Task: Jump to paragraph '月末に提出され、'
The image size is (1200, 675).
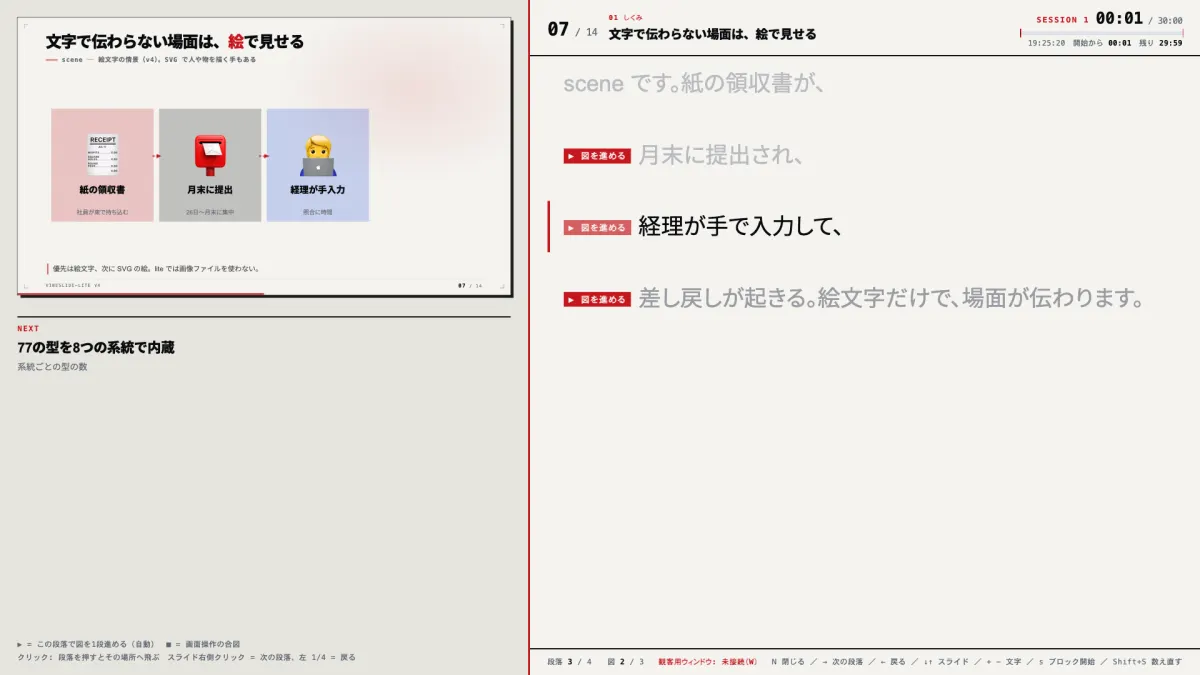Action: (721, 156)
